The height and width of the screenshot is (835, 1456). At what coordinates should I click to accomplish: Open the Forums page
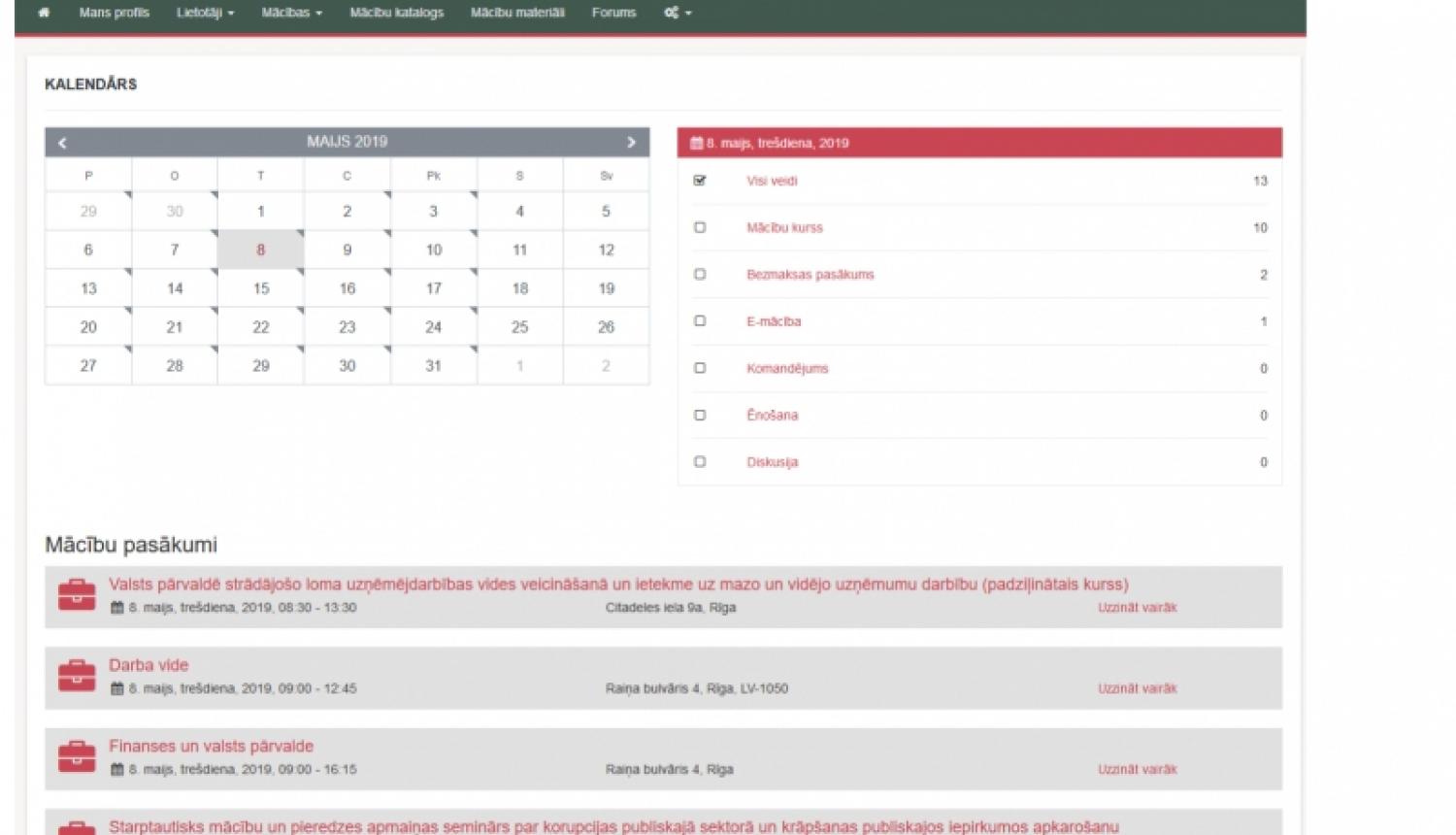point(614,13)
